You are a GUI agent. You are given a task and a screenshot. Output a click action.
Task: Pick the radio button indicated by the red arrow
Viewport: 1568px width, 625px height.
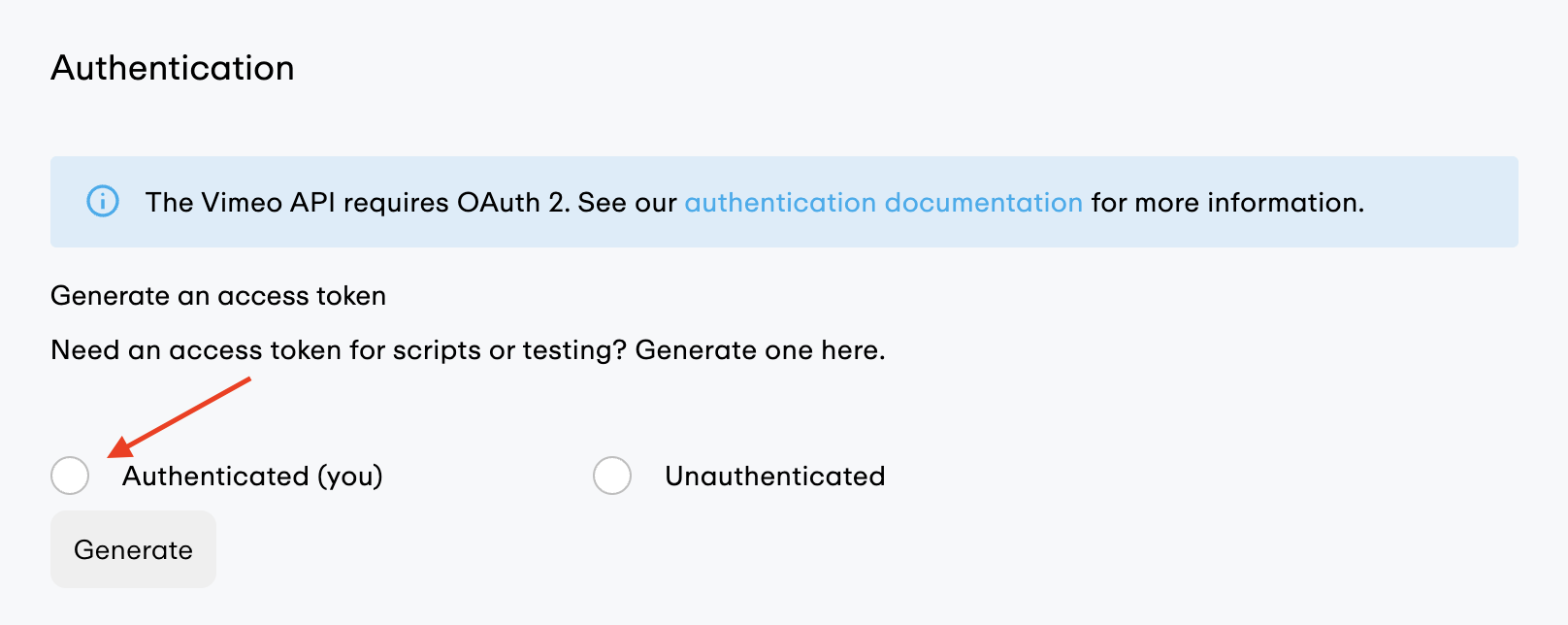[69, 476]
